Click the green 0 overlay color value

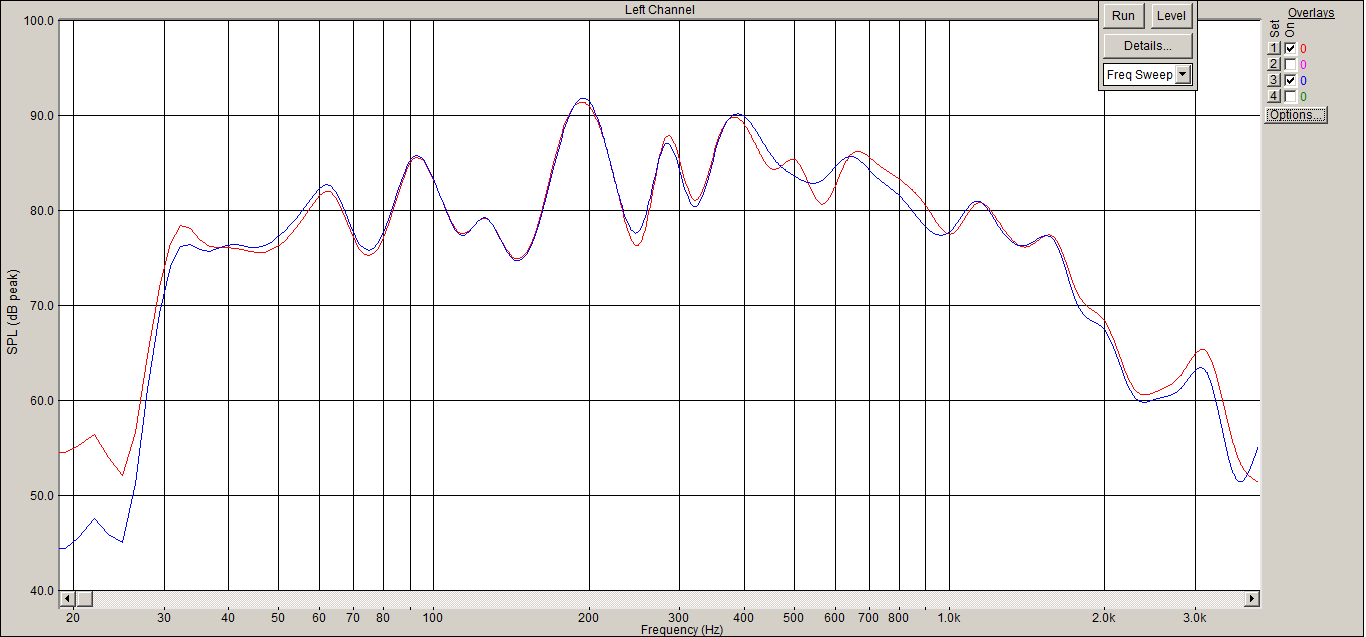tap(1303, 97)
